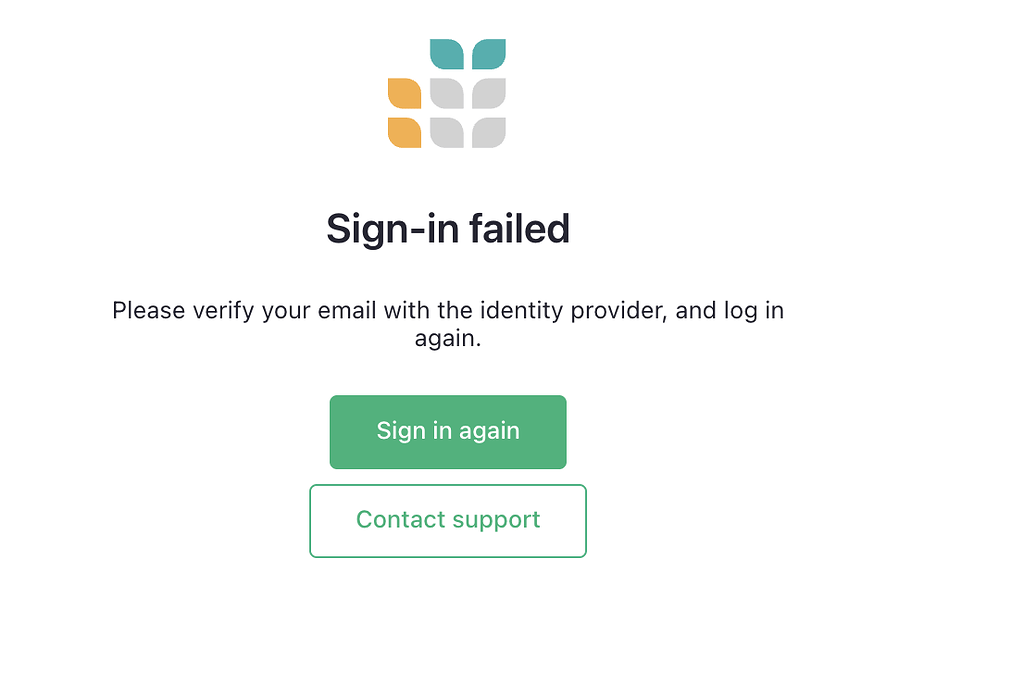Click the top-right teal petal of the logo
This screenshot has width=1024, height=696.
(490, 53)
